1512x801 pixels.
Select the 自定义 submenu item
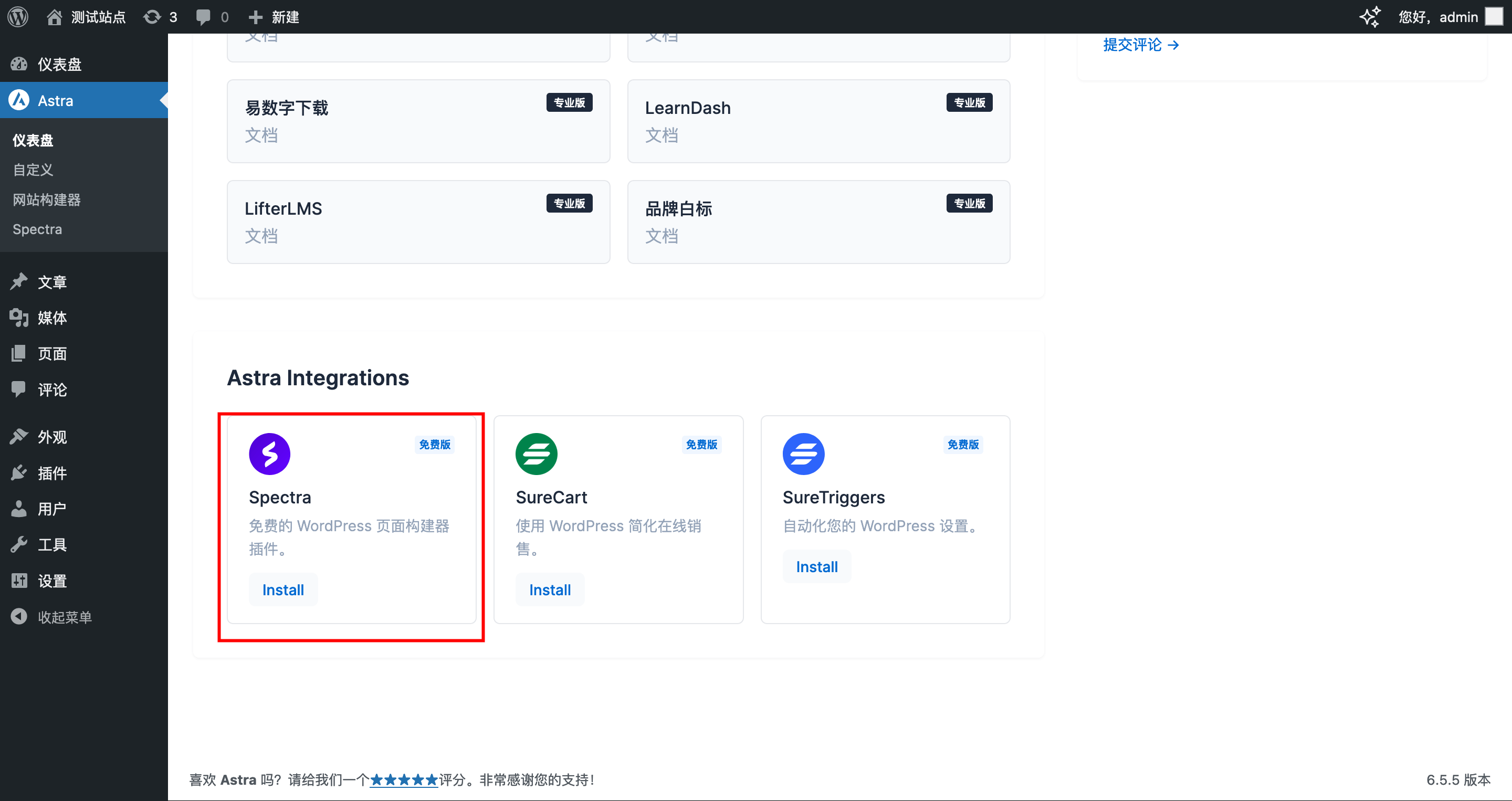tap(33, 170)
